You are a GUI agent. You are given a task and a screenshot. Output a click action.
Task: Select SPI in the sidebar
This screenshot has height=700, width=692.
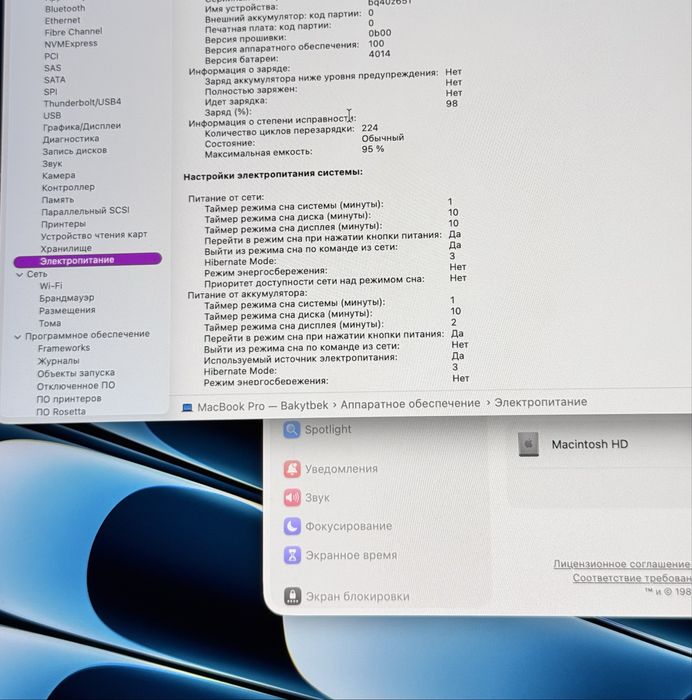(50, 92)
